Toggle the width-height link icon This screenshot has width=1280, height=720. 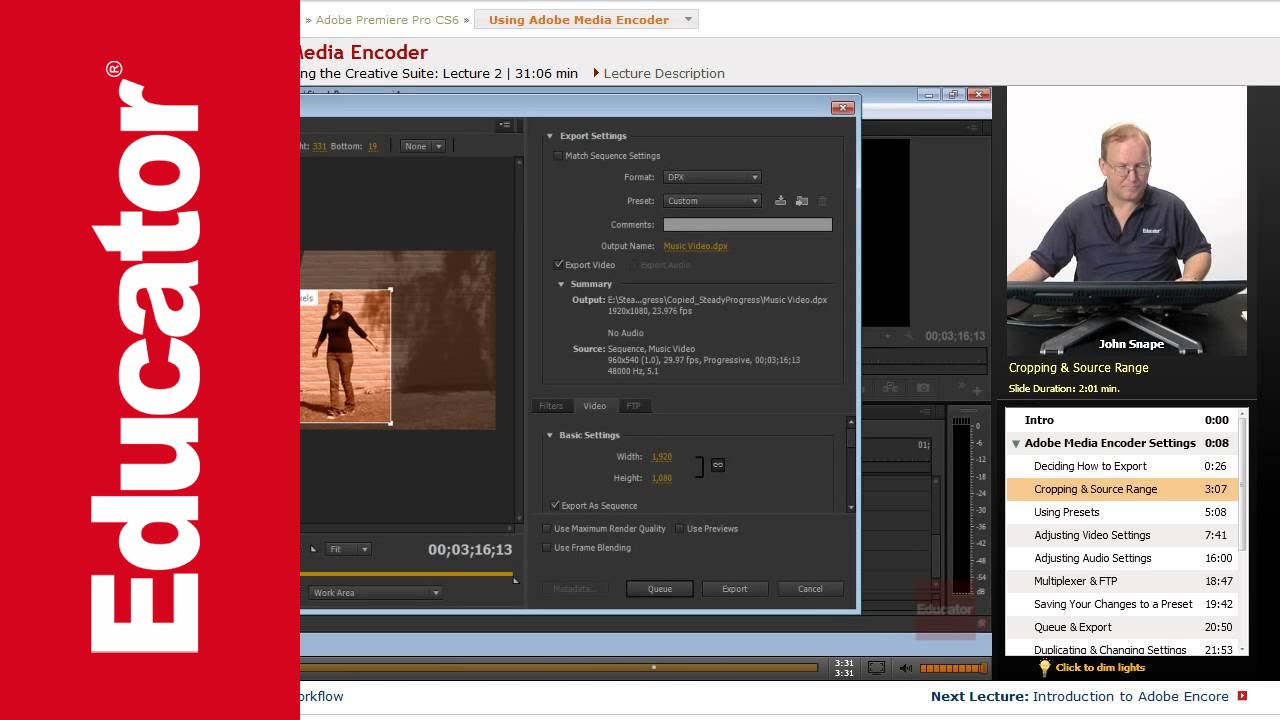(x=717, y=465)
